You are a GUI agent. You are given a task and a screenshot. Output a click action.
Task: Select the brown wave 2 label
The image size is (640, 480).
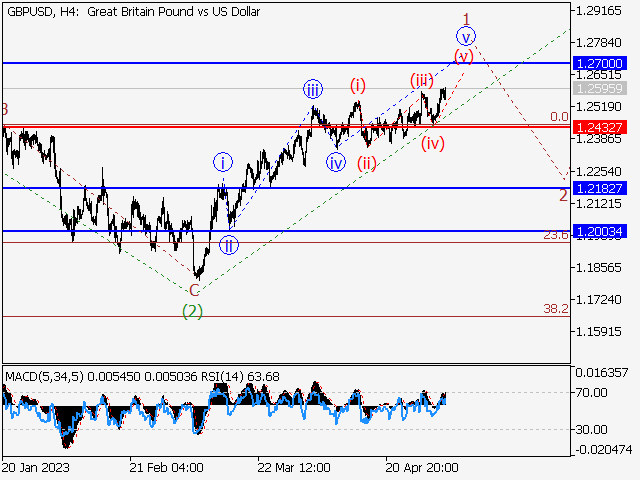click(x=563, y=196)
